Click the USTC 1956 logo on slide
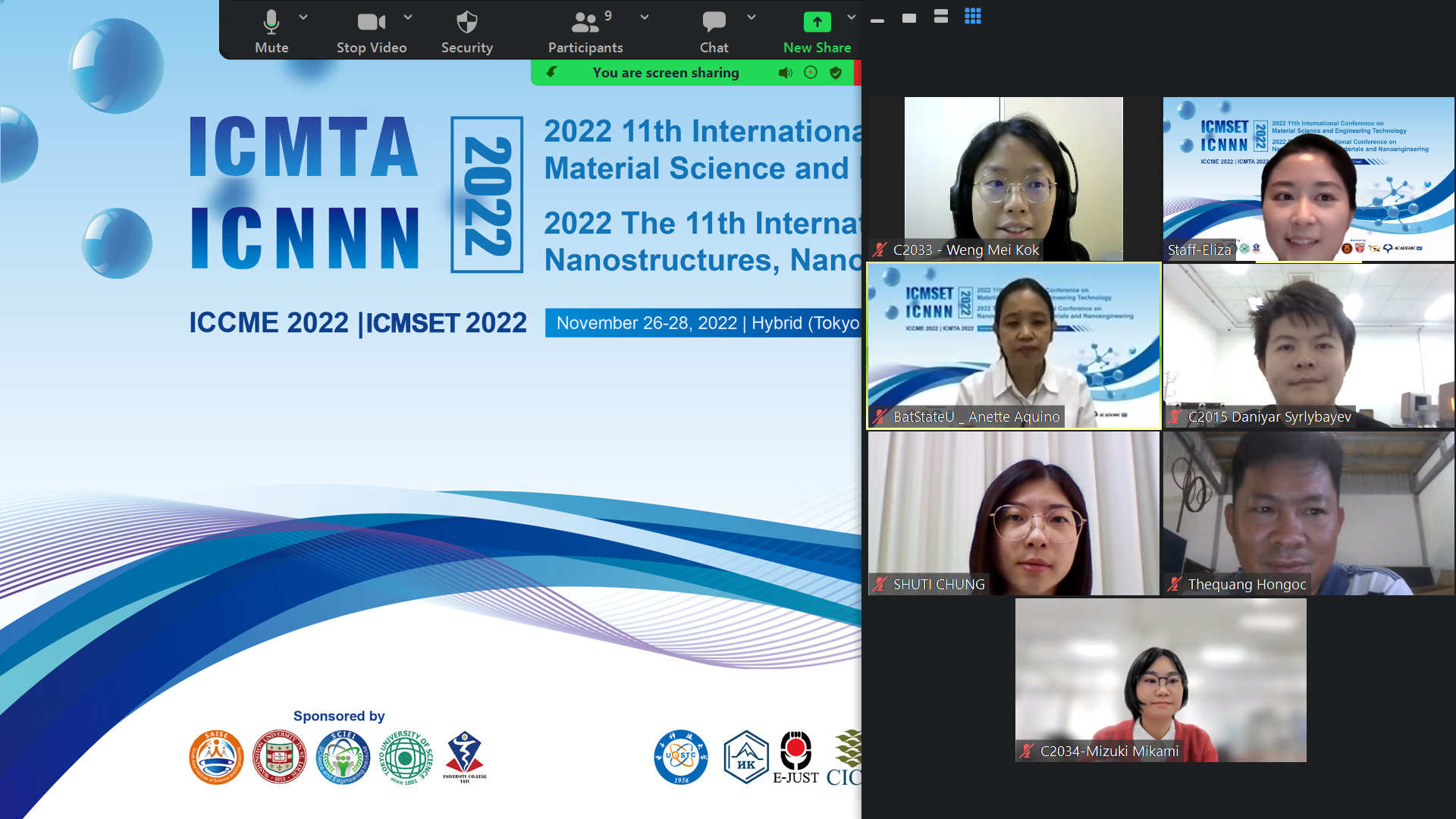 click(681, 757)
